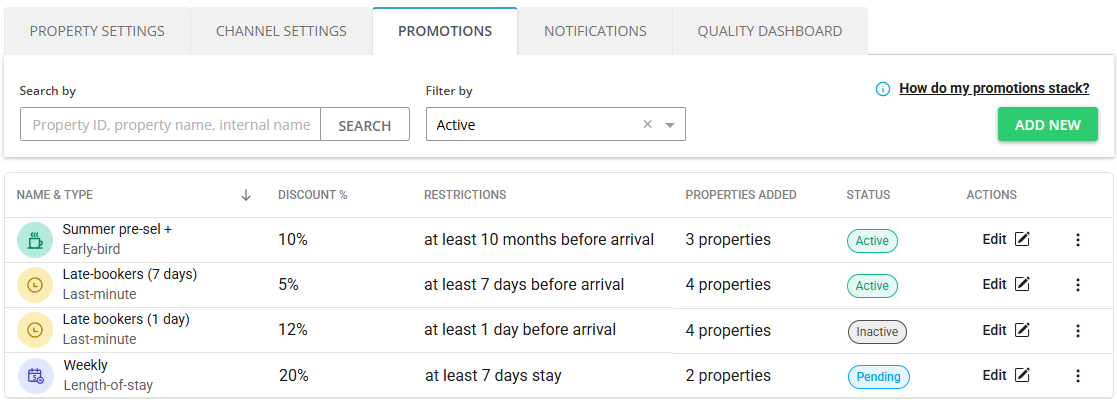1117x400 pixels.
Task: Click the info icon beside promotions stack help
Action: pos(883,89)
